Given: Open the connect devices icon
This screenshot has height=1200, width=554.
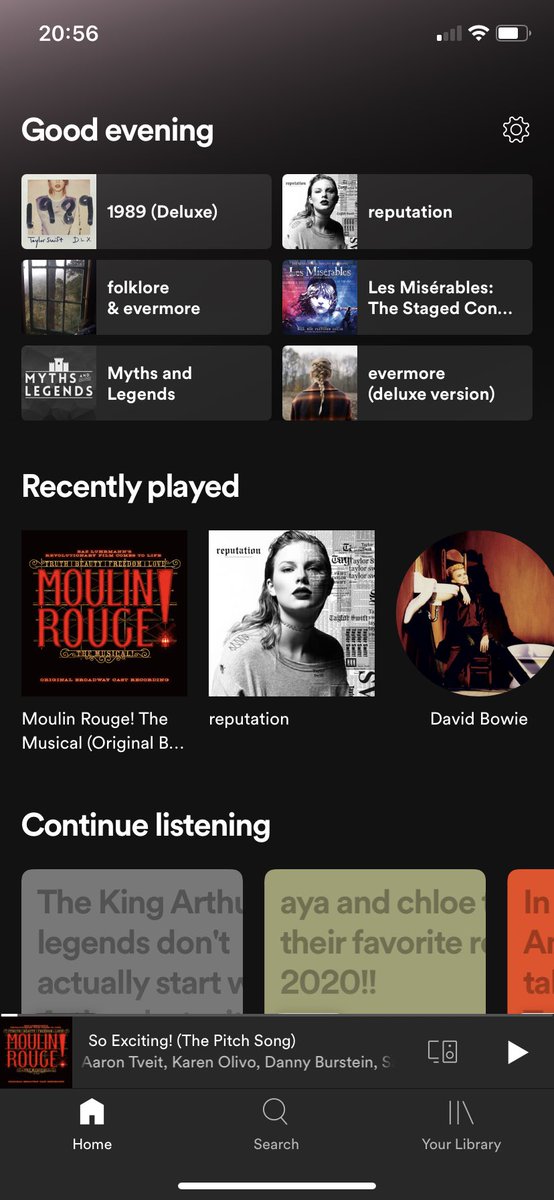Looking at the screenshot, I should 442,1051.
